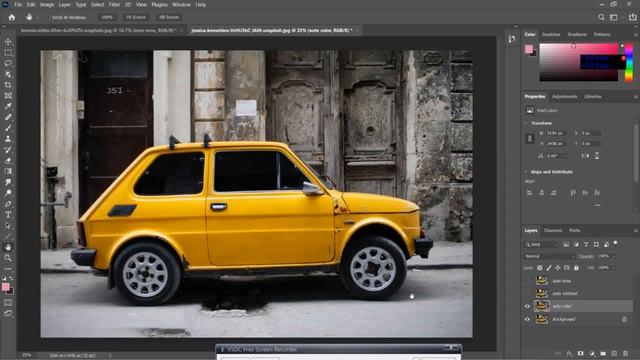This screenshot has width=640, height=360.
Task: Open the Opacity value dropdown arrow
Action: pos(614,256)
